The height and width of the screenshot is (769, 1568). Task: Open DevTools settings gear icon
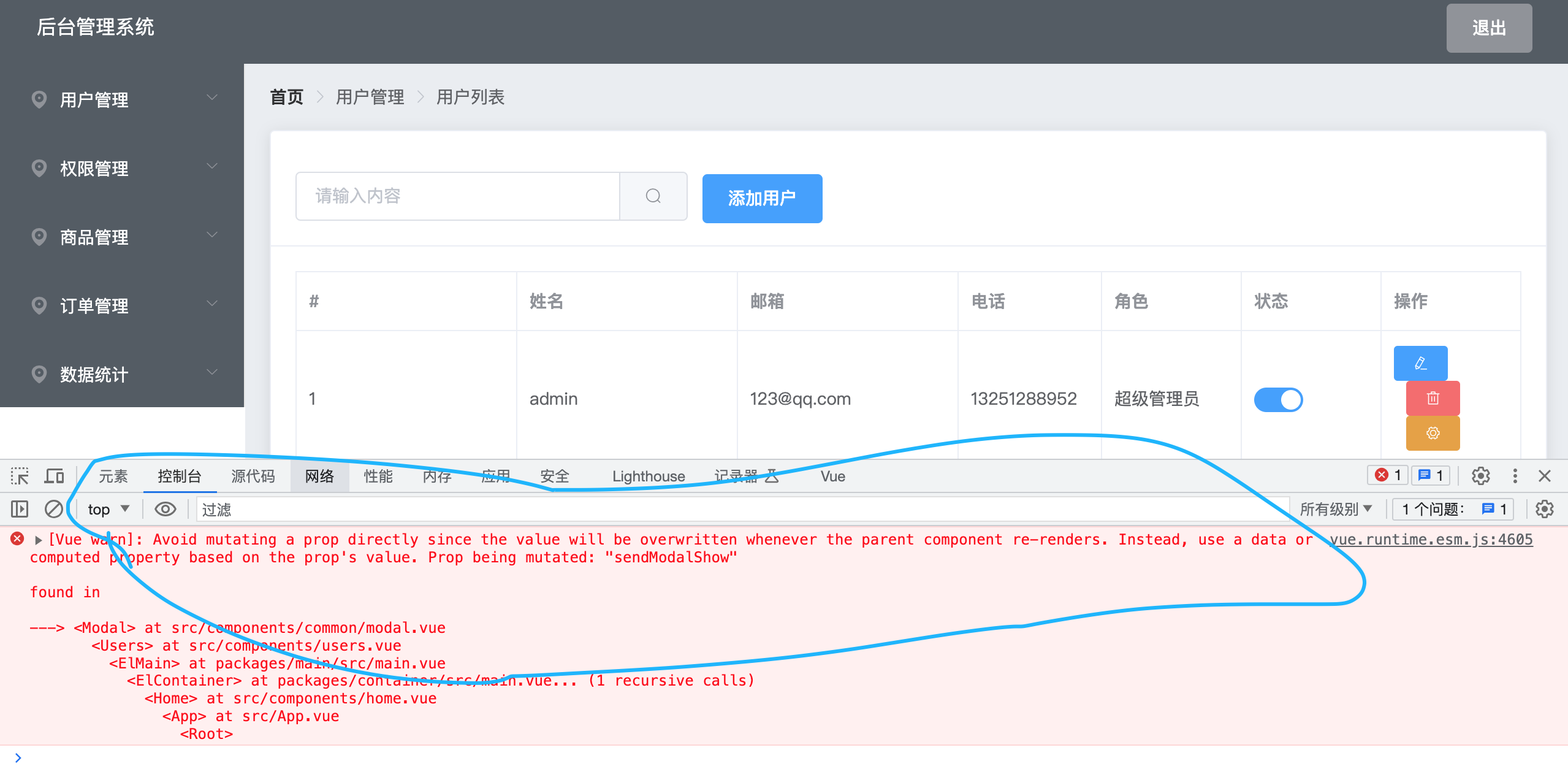(1480, 476)
